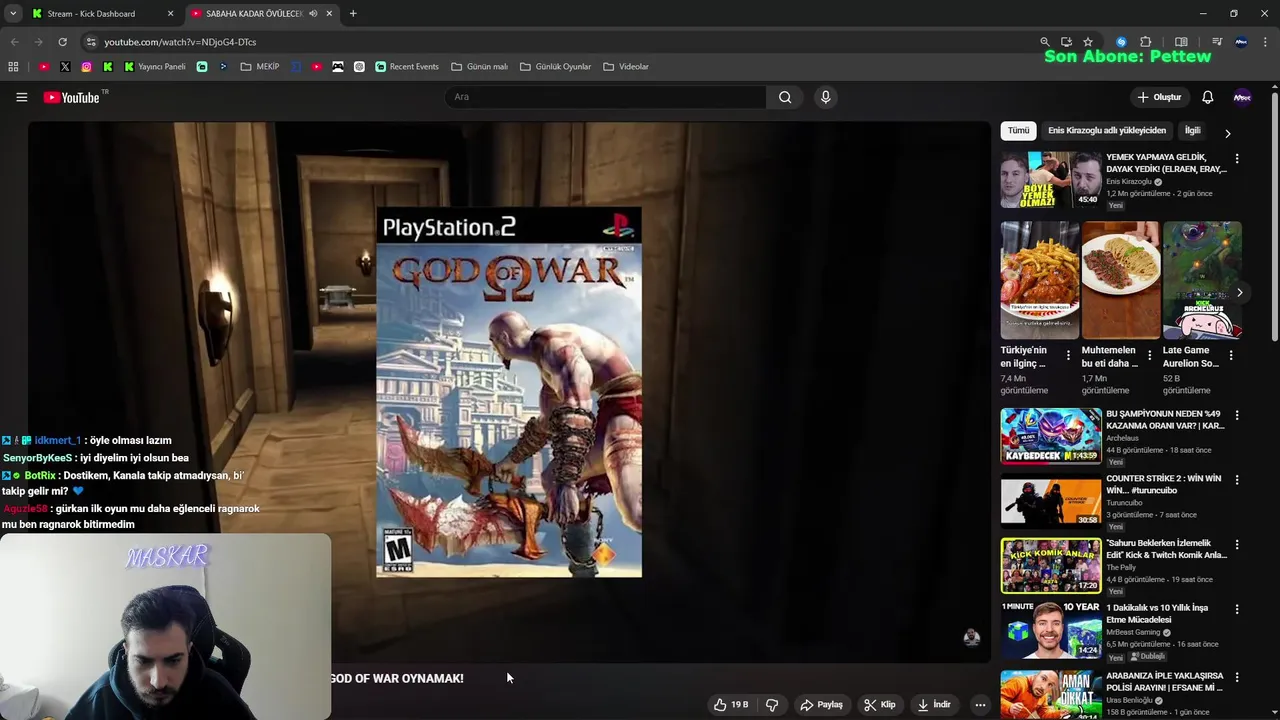Open the Kick bookmark icon

pos(108,67)
